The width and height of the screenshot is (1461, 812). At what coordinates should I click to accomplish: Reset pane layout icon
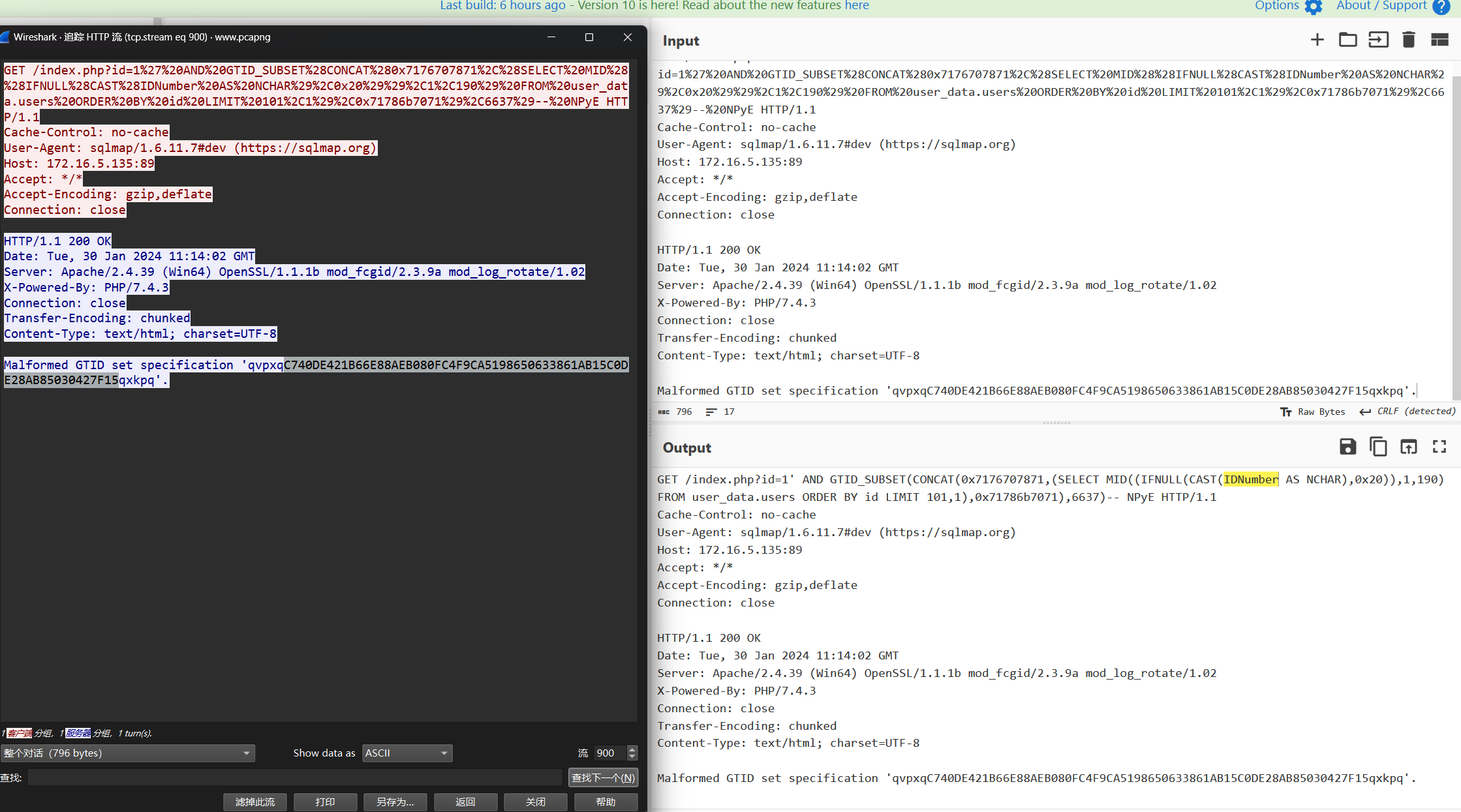pyautogui.click(x=1439, y=40)
